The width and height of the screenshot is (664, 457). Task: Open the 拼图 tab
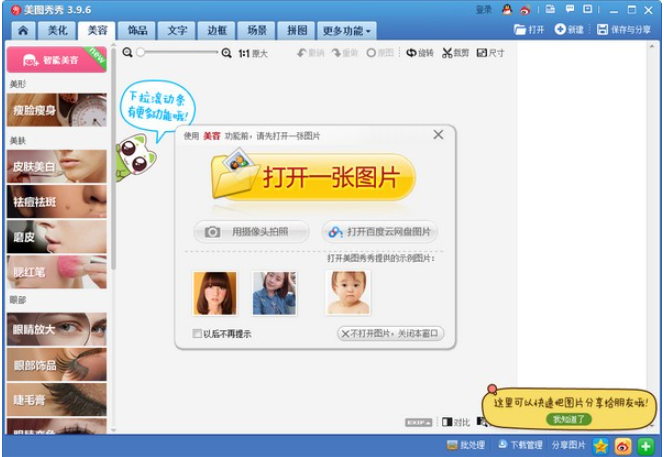tap(297, 30)
